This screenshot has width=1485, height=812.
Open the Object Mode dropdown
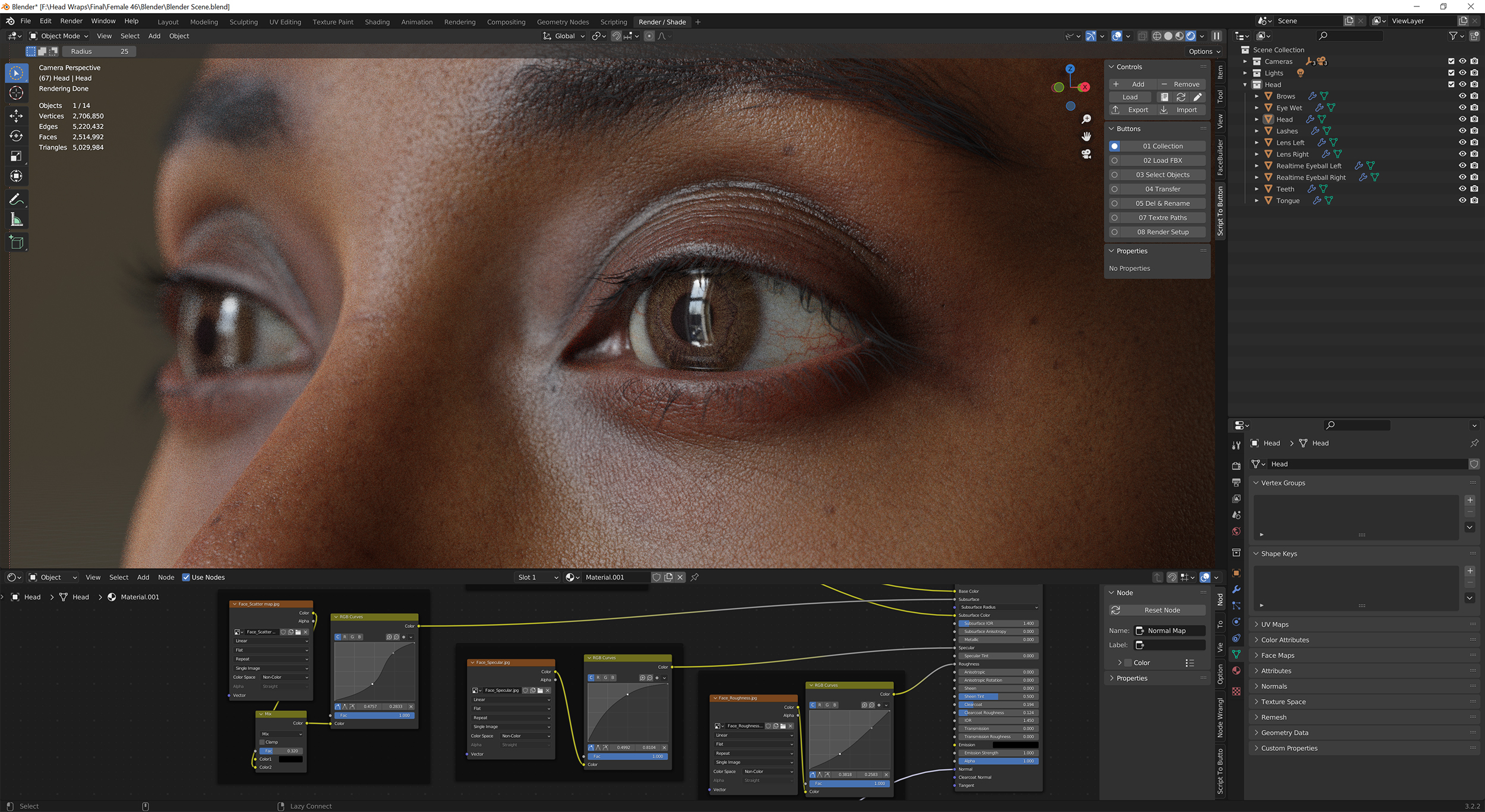point(59,36)
